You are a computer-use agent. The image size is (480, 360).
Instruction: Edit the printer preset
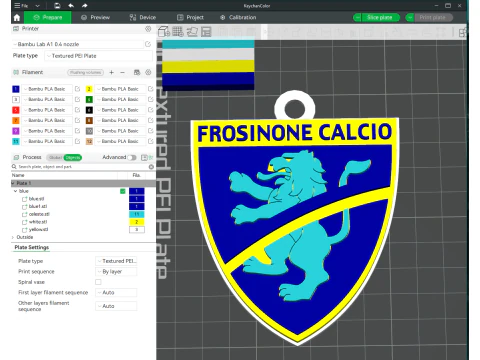tap(148, 44)
